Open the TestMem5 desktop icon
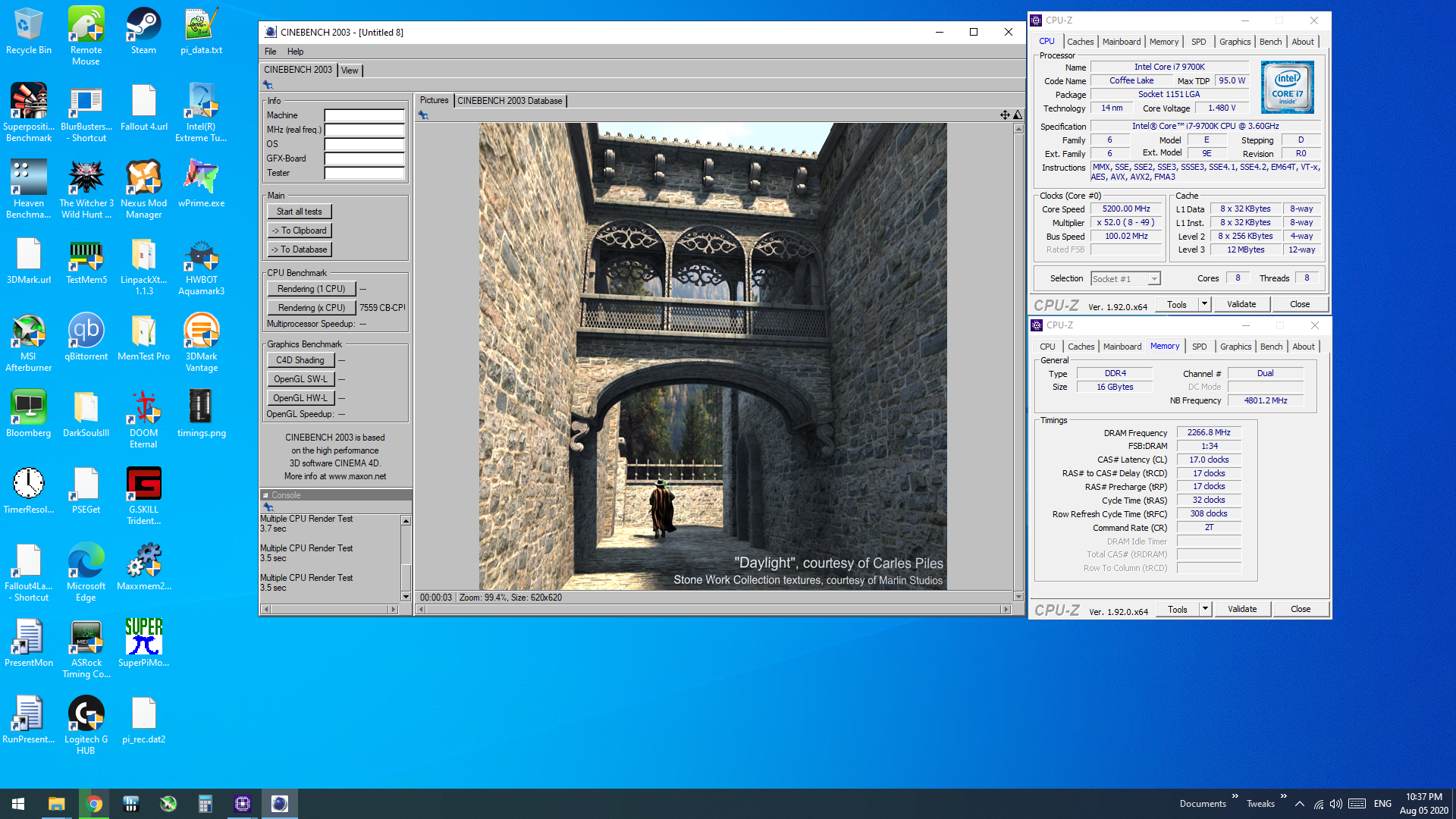The width and height of the screenshot is (1456, 819). click(86, 261)
